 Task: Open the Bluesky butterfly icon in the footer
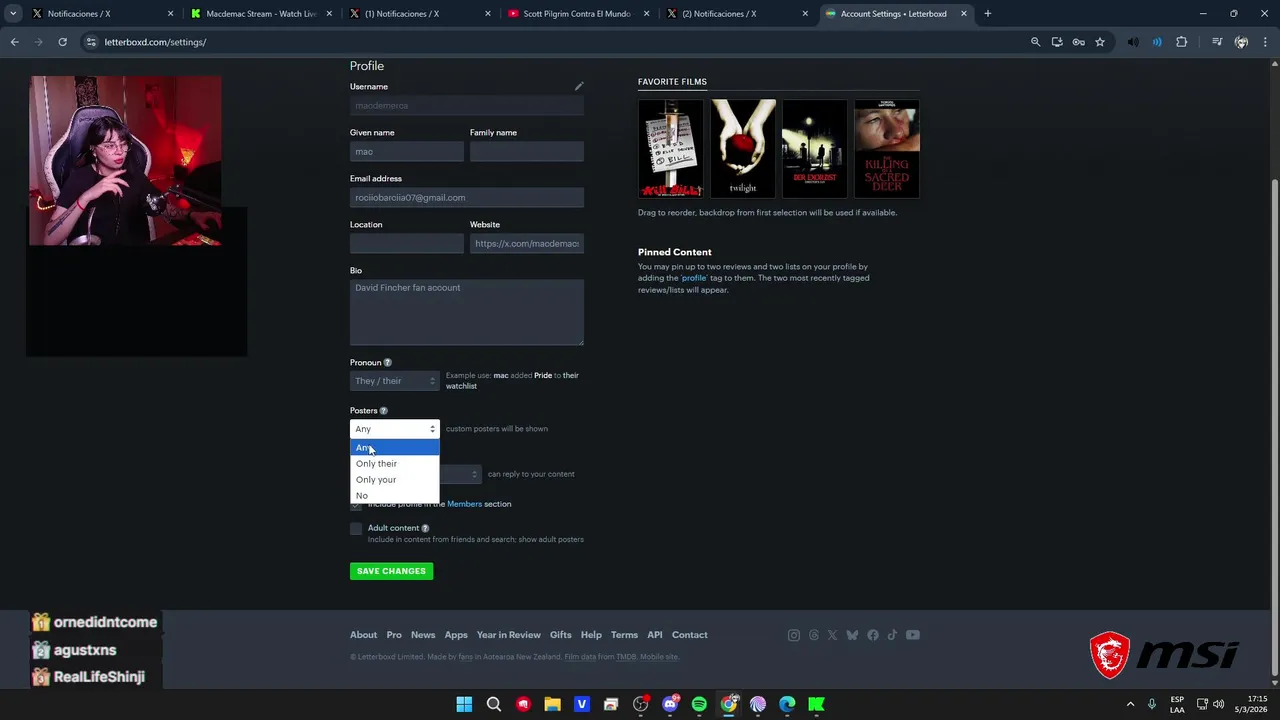(852, 635)
